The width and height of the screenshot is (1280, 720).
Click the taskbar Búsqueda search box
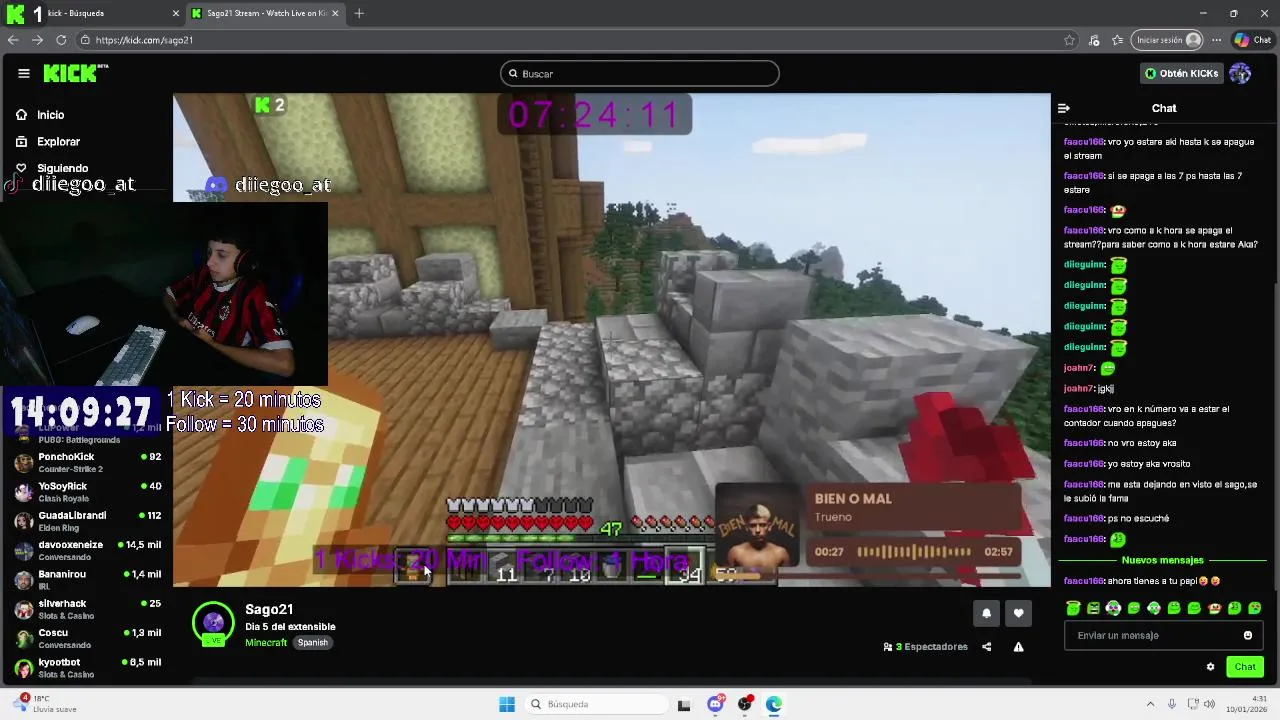pos(595,704)
